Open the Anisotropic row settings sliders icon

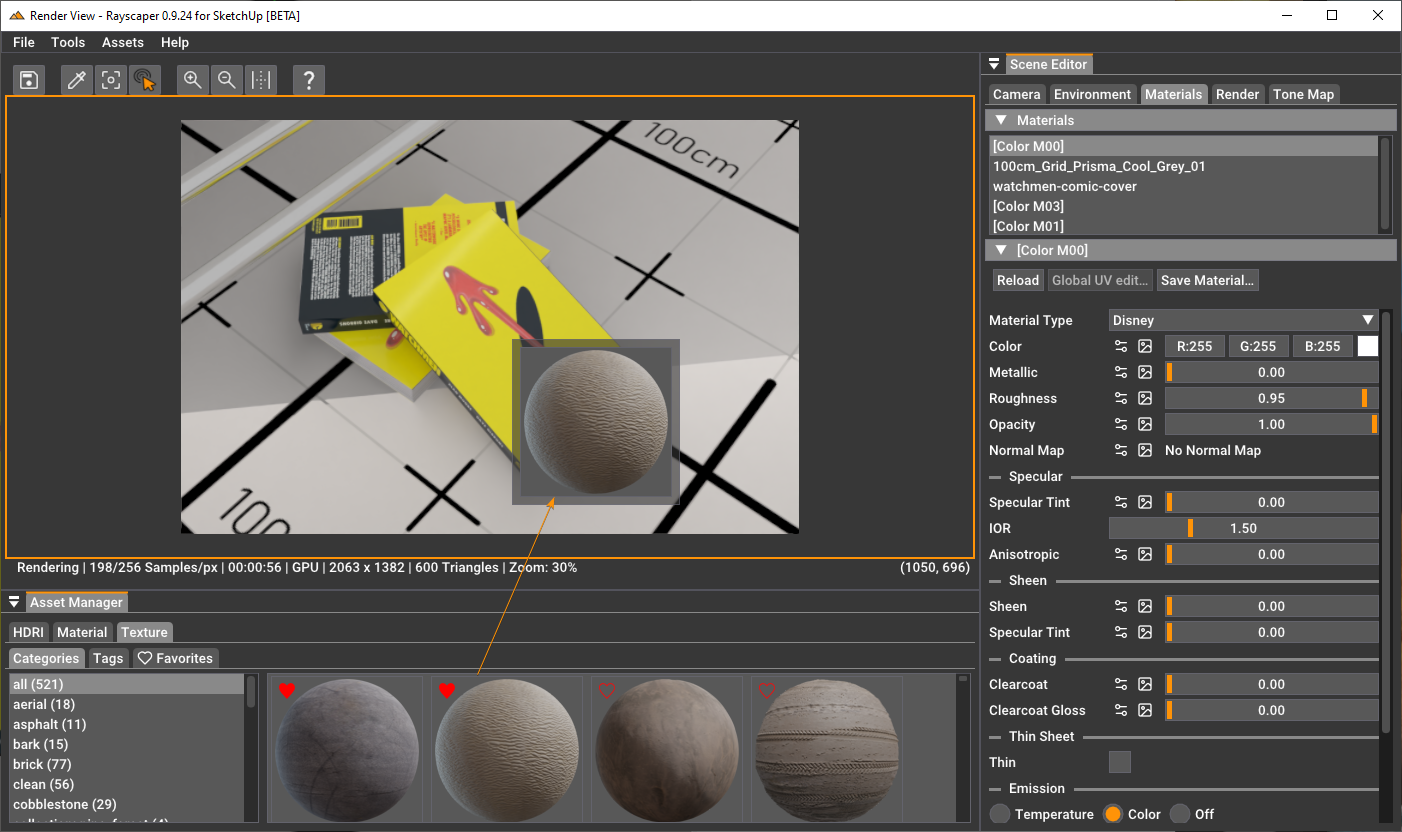(1121, 554)
